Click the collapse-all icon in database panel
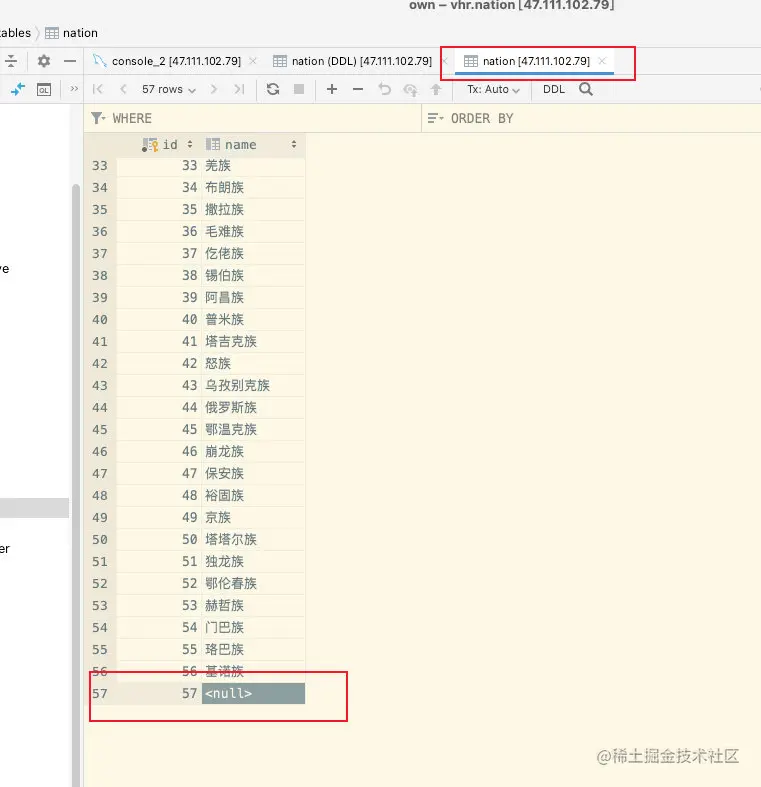The width and height of the screenshot is (761, 787). (x=11, y=61)
